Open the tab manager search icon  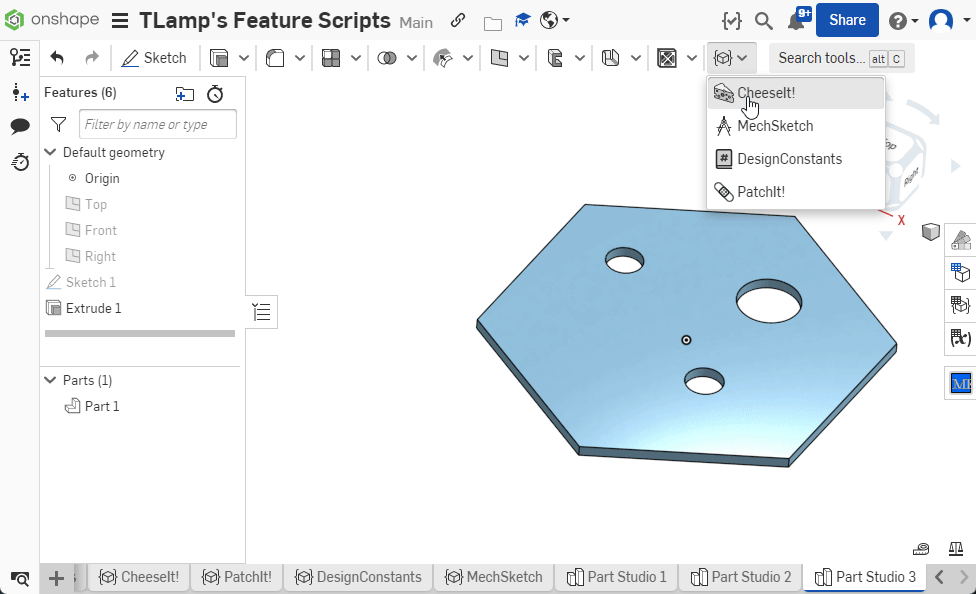[x=20, y=579]
